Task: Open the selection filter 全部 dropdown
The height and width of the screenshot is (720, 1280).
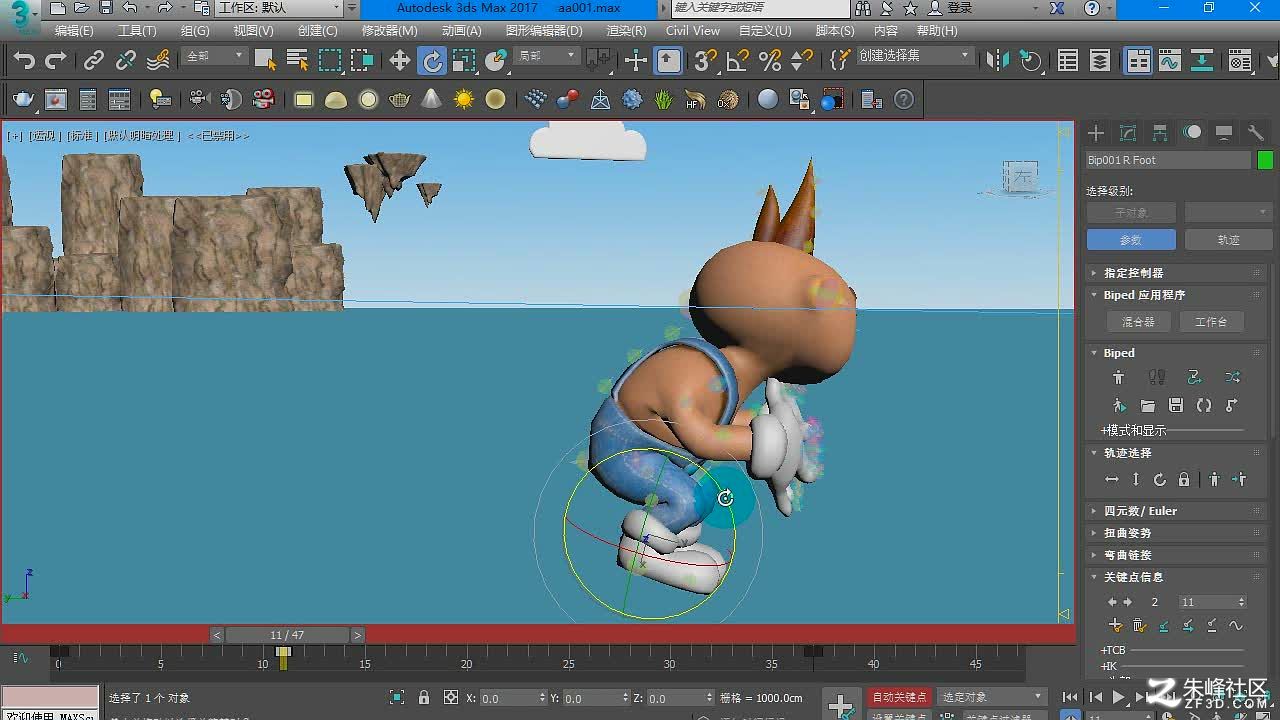Action: 214,57
